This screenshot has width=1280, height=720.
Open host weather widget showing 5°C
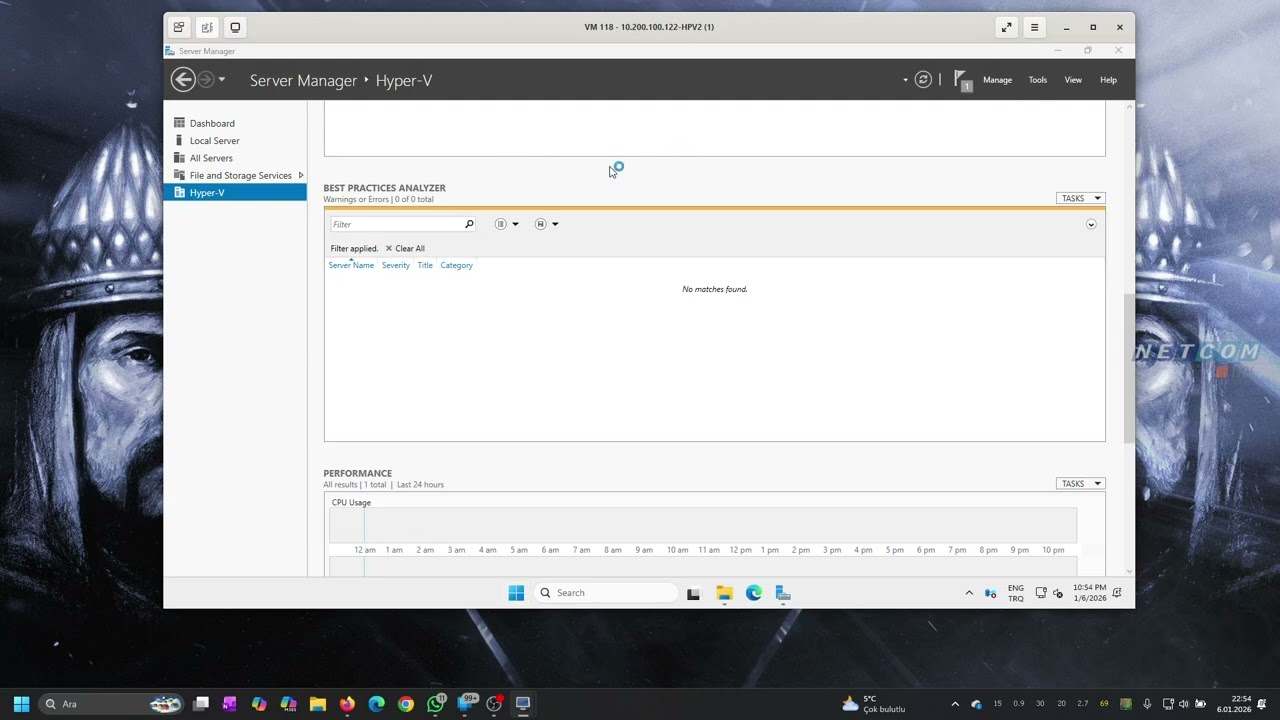tap(873, 704)
